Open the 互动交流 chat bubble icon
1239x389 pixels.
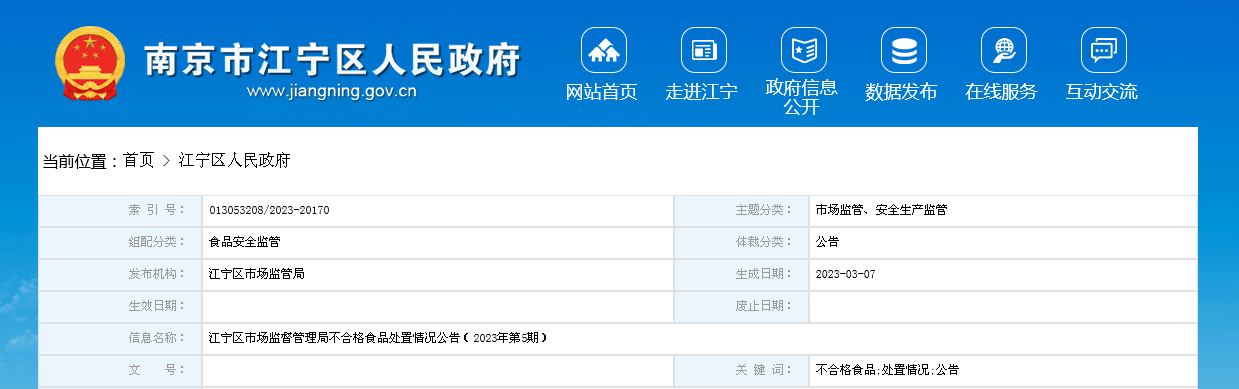tap(1104, 50)
